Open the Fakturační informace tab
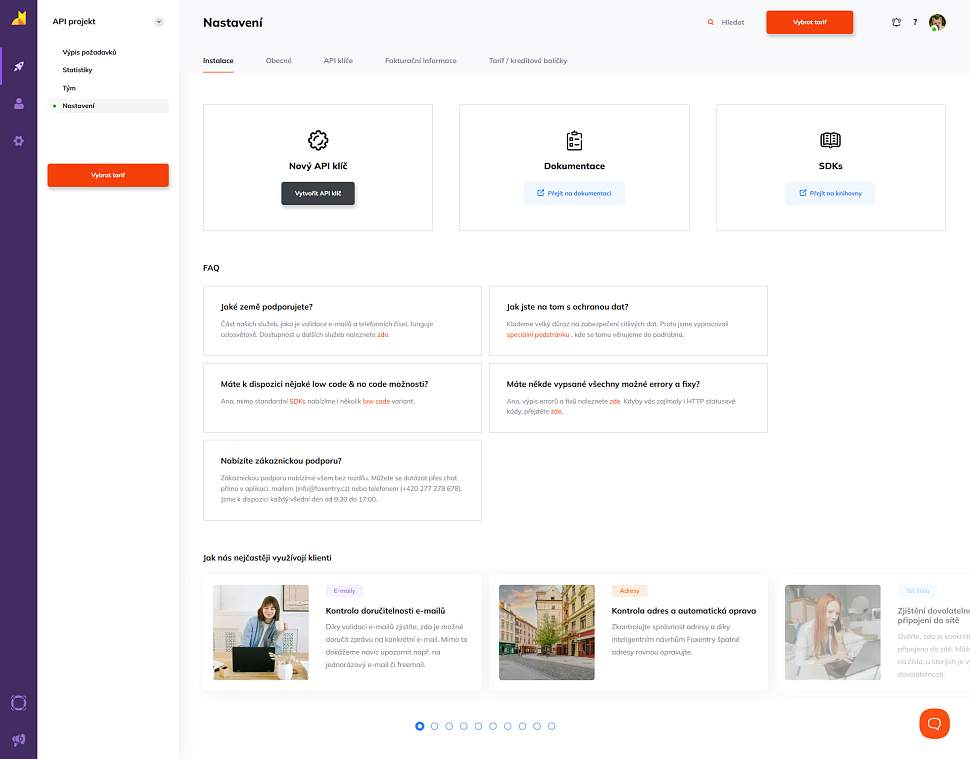 click(x=420, y=60)
